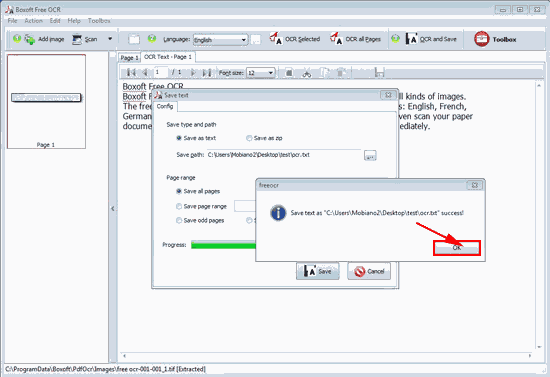The width and height of the screenshot is (550, 377).
Task: Run OCR all Pages from the toolbar
Action: (x=355, y=39)
